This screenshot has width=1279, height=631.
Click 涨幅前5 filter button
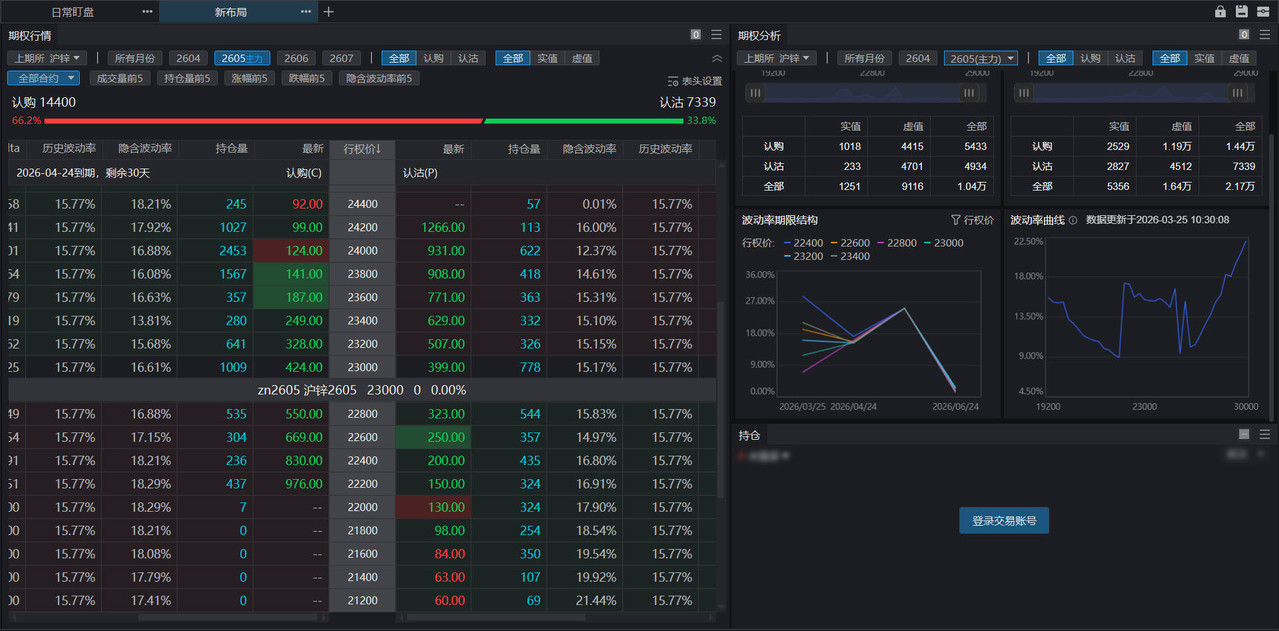coord(251,78)
